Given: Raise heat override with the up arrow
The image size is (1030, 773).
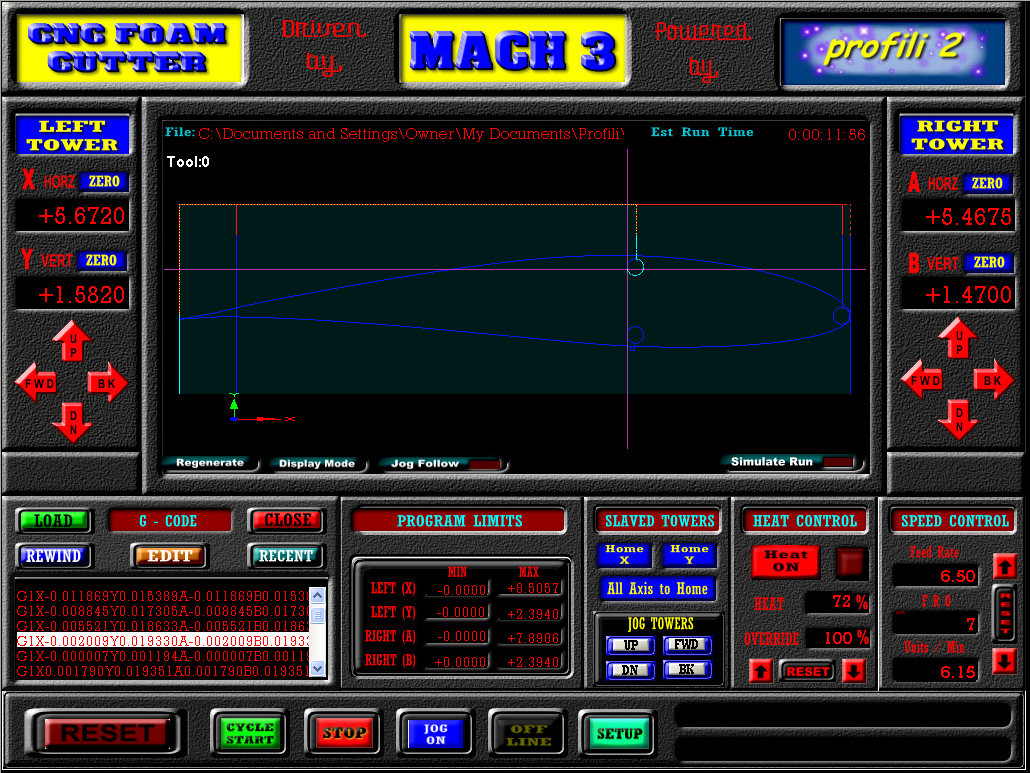Looking at the screenshot, I should 760,671.
